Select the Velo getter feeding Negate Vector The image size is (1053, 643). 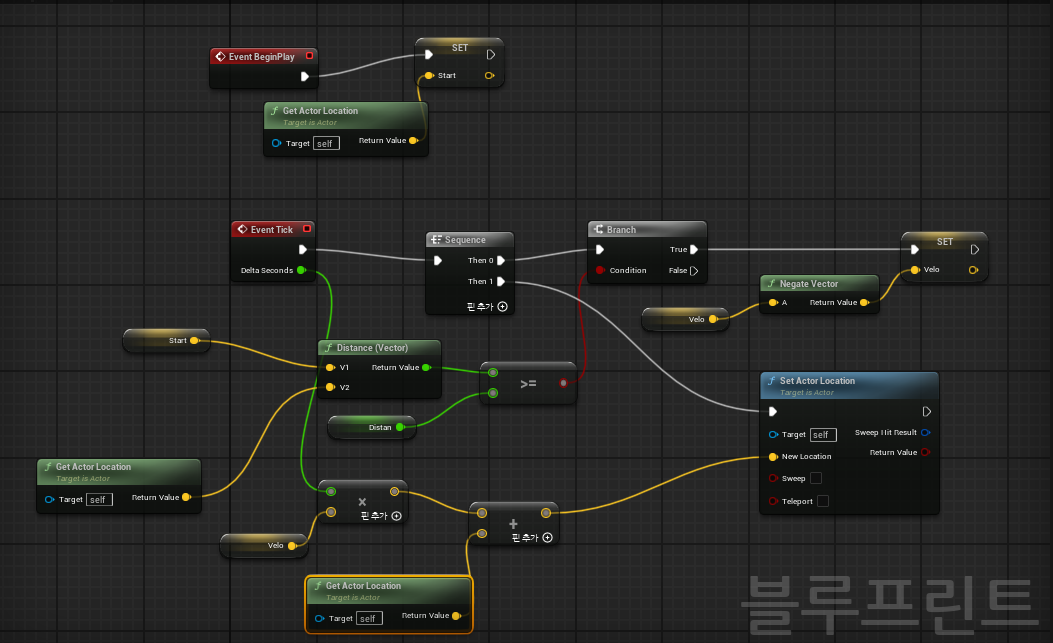tap(685, 319)
